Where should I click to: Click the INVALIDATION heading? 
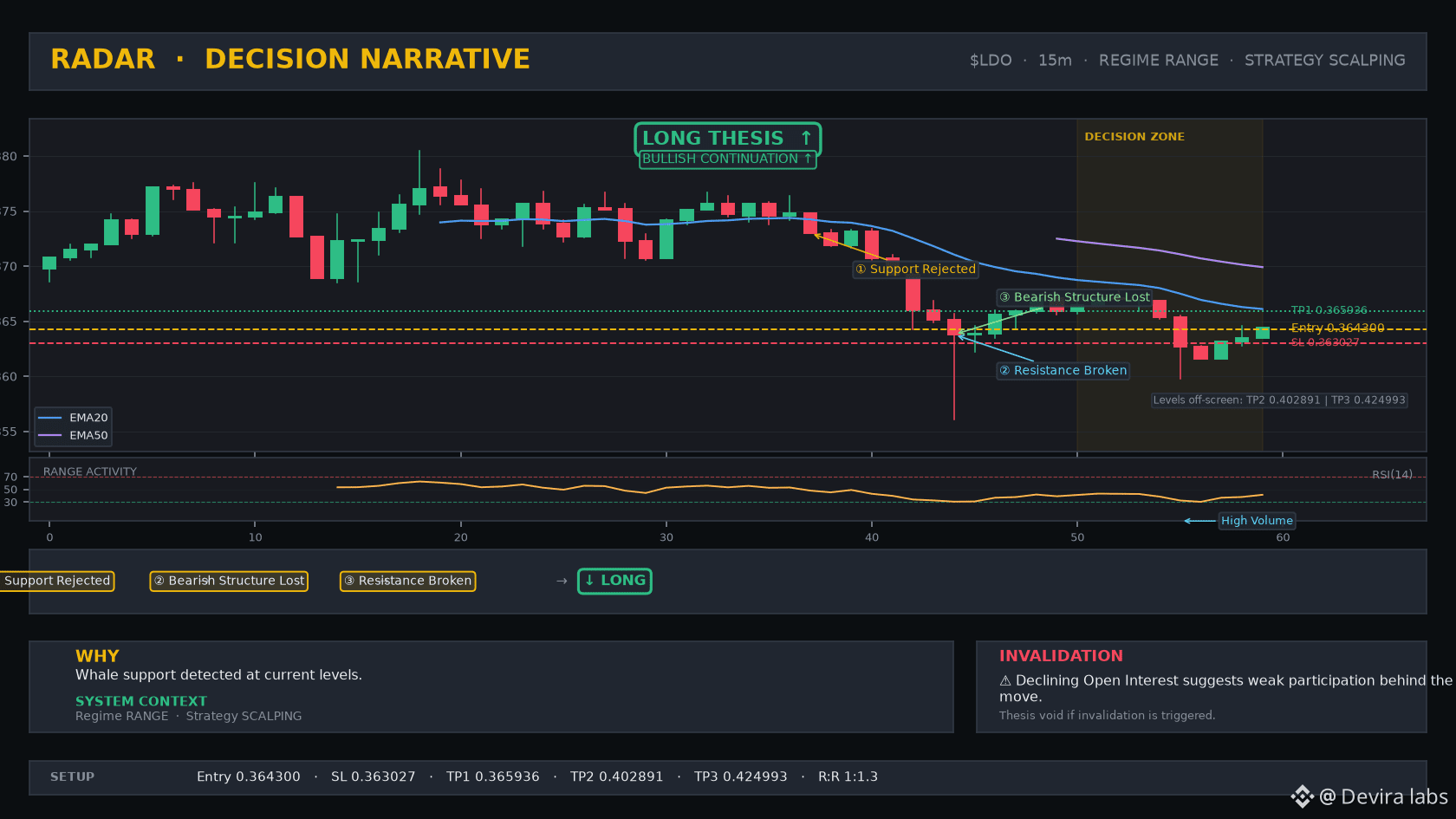(x=1061, y=656)
